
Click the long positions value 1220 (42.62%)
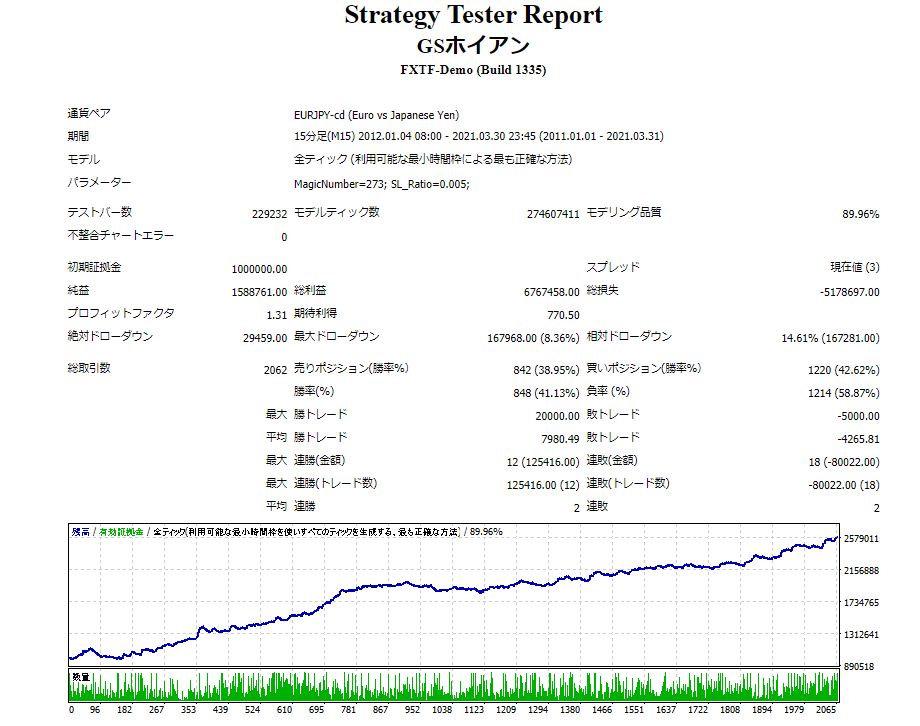[844, 370]
